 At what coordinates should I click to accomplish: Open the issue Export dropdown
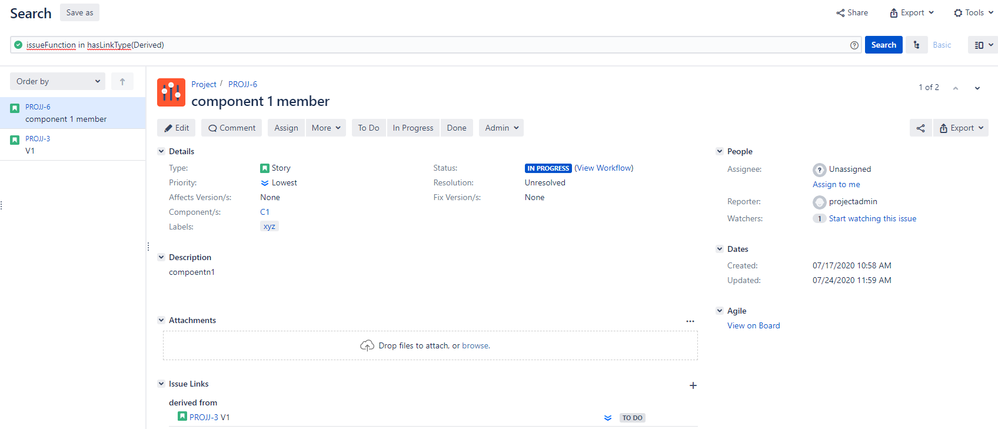pos(961,128)
